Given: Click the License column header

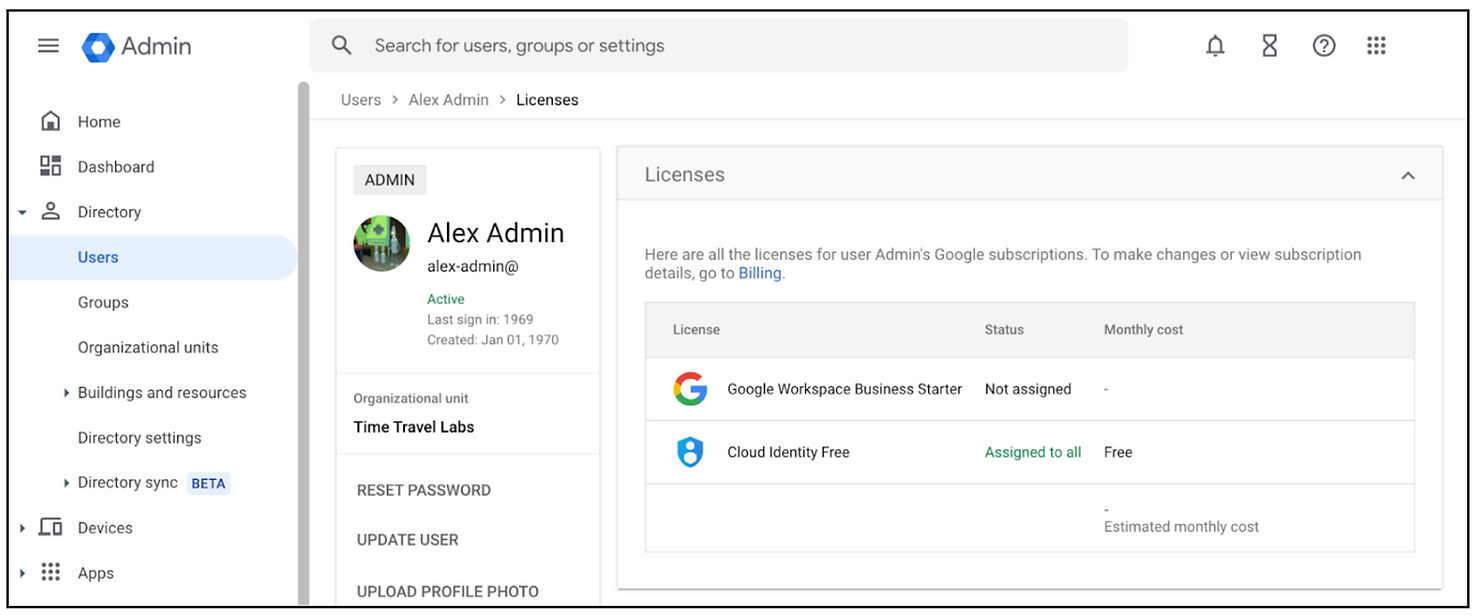Looking at the screenshot, I should click(x=696, y=329).
